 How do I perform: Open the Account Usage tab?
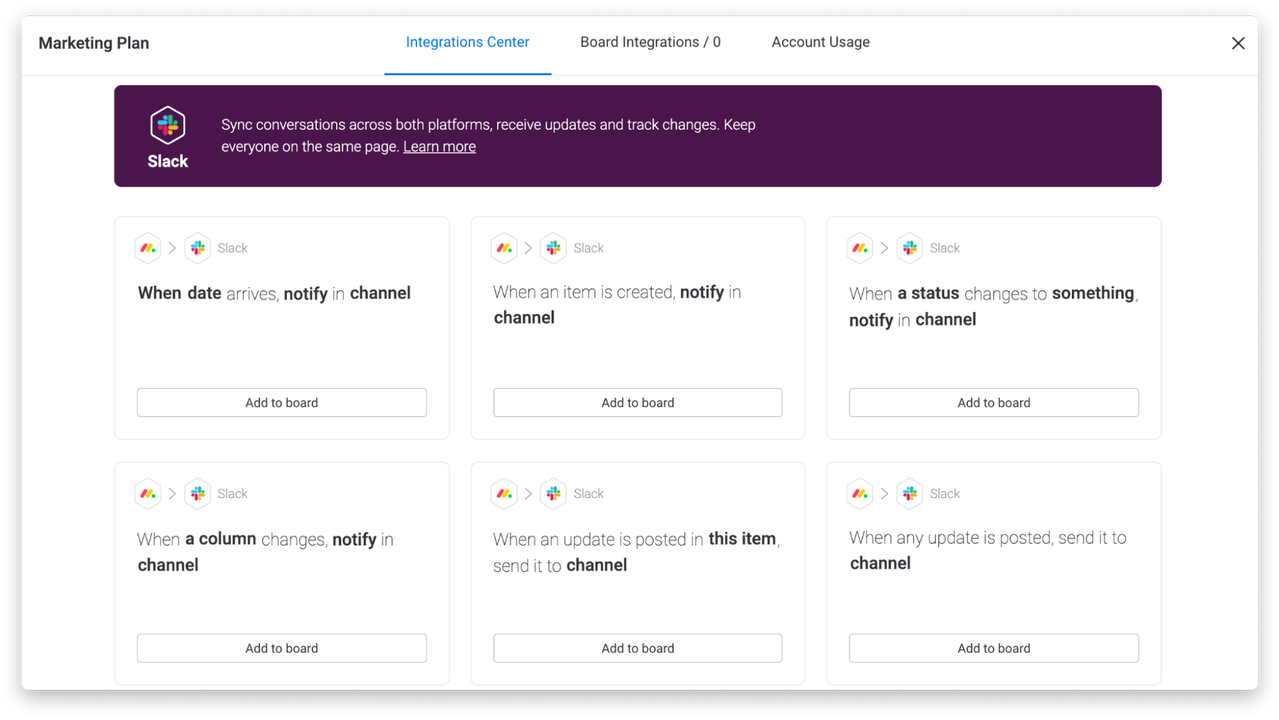820,43
